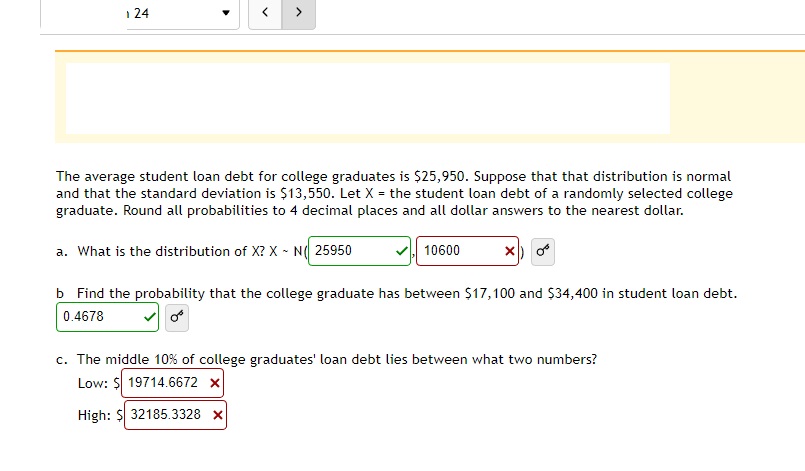The width and height of the screenshot is (805, 471).
Task: Select the red X beside 10600
Action: [509, 251]
